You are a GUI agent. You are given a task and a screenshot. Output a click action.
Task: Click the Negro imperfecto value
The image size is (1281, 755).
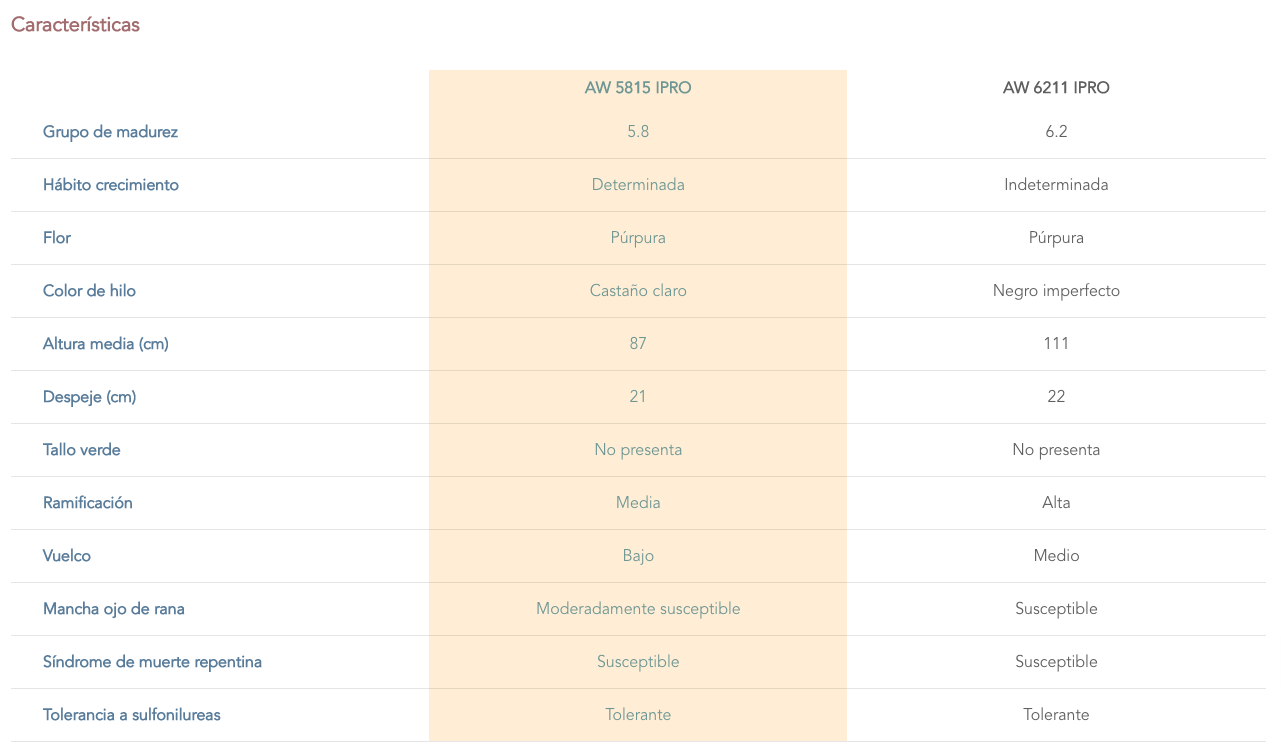pyautogui.click(x=1056, y=291)
